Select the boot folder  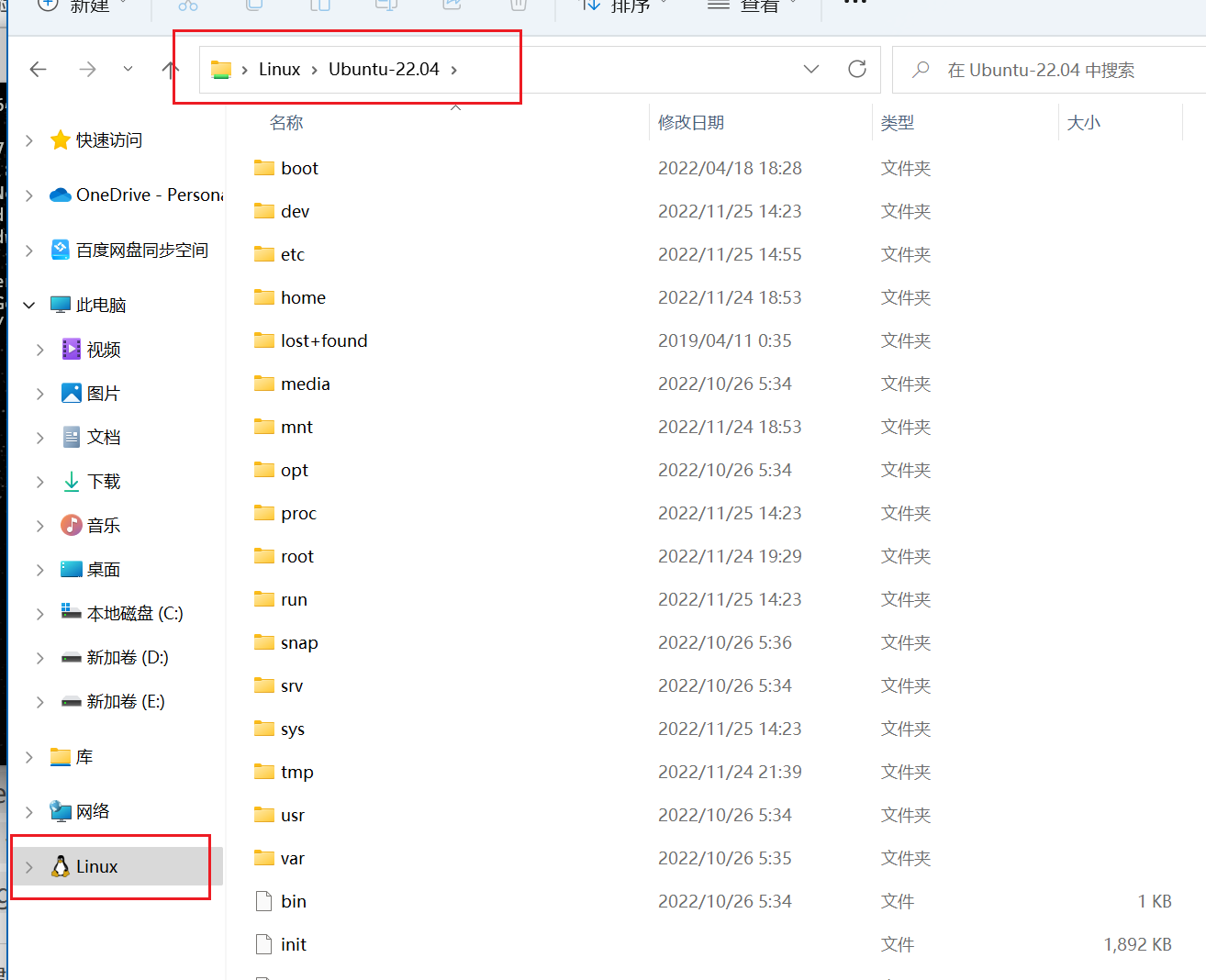click(x=299, y=168)
